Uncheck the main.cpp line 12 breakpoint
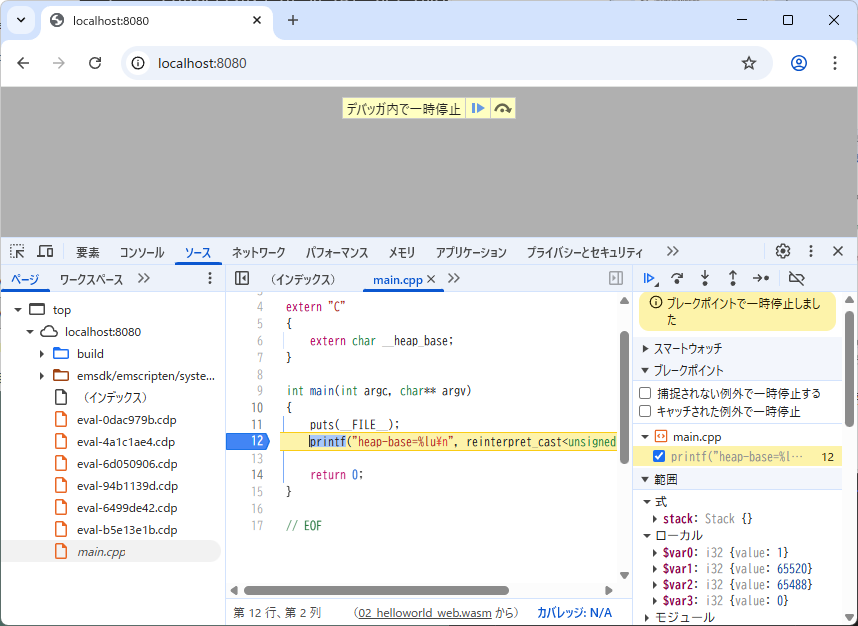Image resolution: width=858 pixels, height=626 pixels. click(659, 456)
